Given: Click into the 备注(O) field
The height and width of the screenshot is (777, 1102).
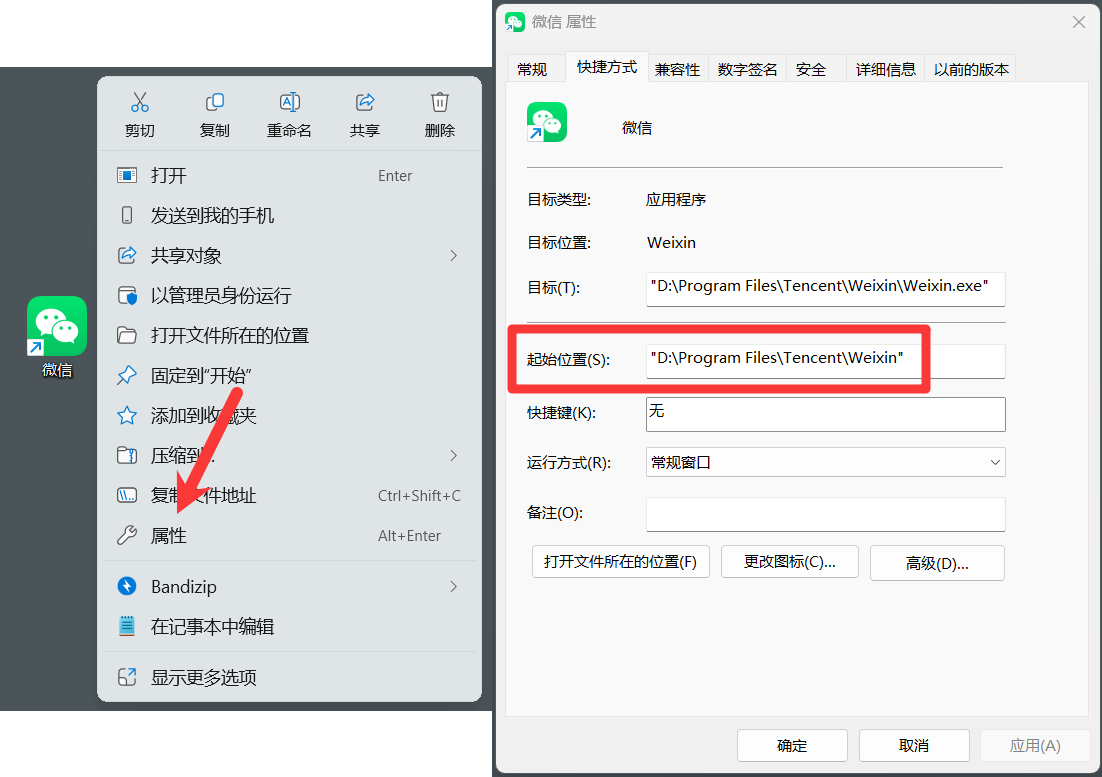Looking at the screenshot, I should pos(825,514).
